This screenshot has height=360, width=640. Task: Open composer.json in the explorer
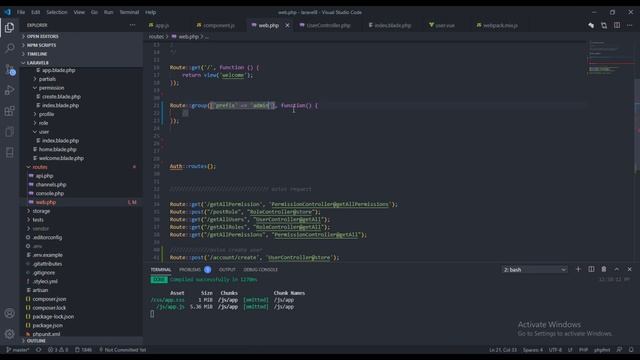point(49,299)
